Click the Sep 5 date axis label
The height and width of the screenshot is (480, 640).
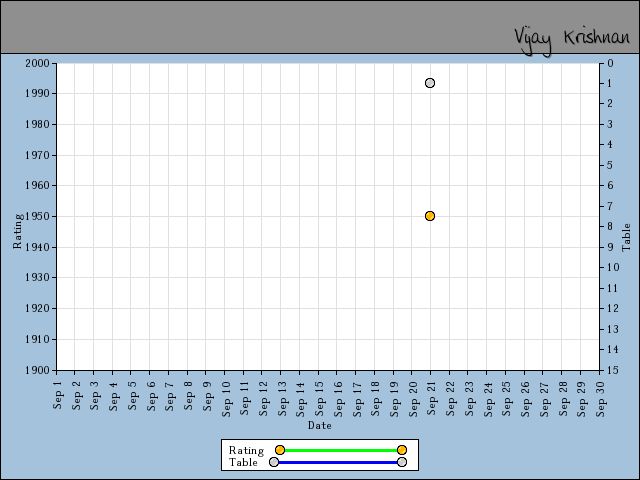coord(132,396)
